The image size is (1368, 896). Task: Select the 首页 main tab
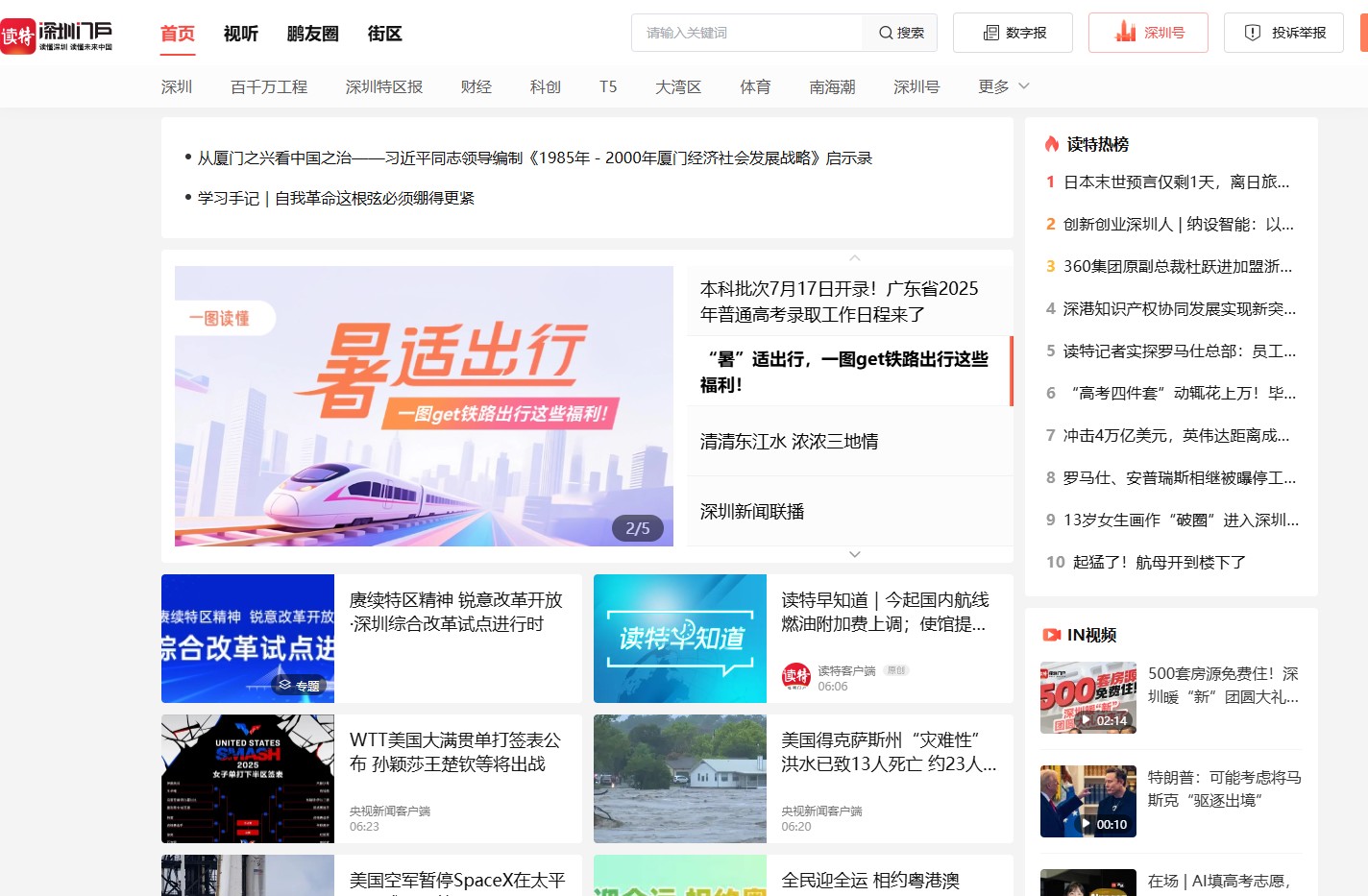(178, 34)
